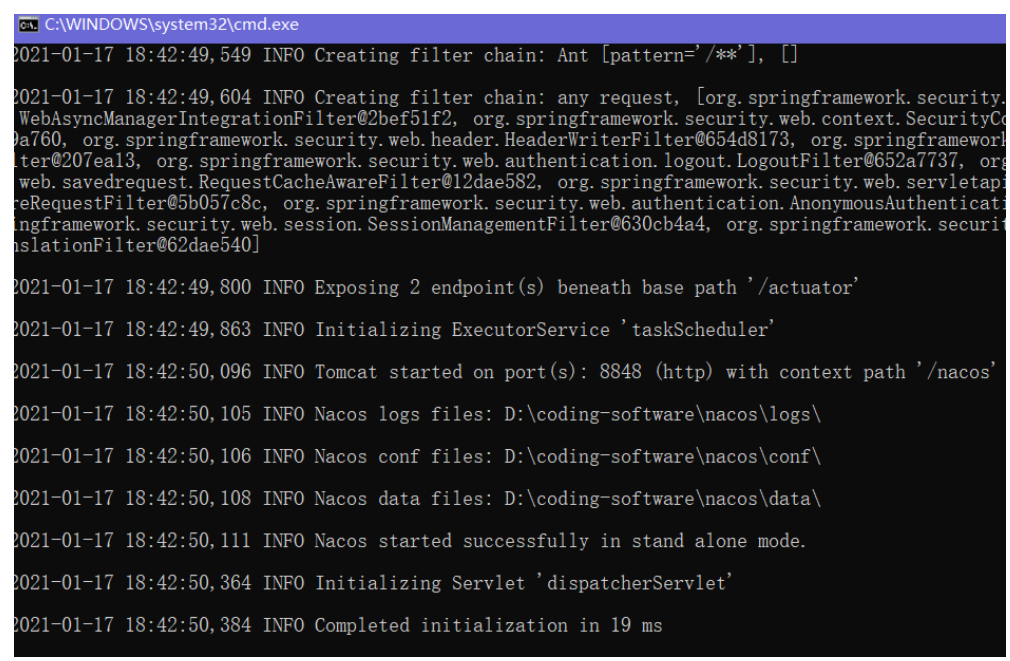Click the text nslationFilter@62dae540]
This screenshot has width=1010, height=661.
tap(137, 245)
